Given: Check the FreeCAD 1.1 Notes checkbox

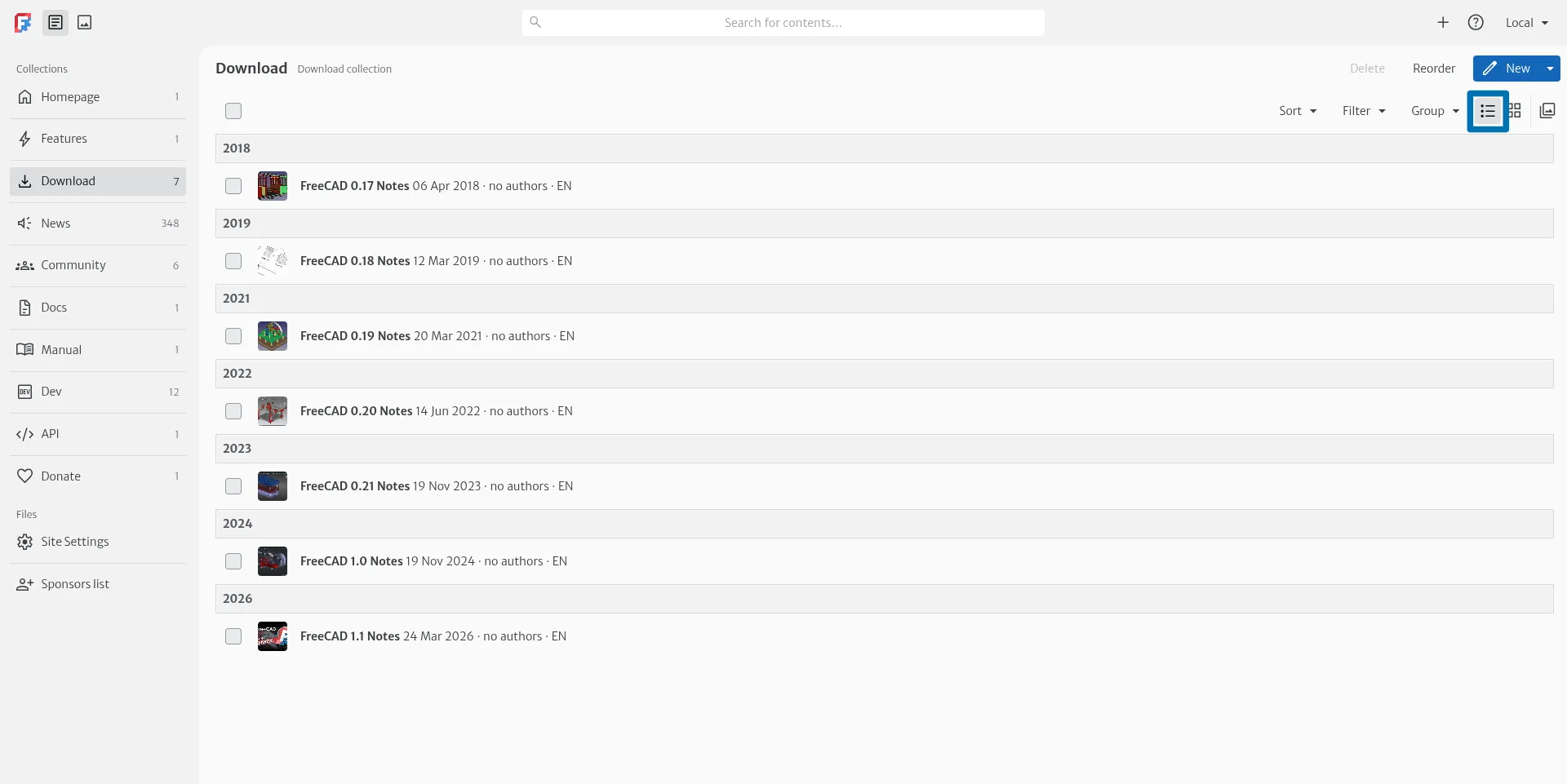Looking at the screenshot, I should (233, 636).
